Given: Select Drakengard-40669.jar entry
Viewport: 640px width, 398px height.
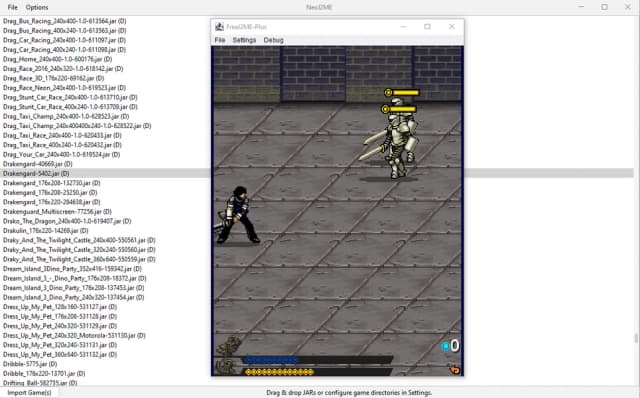Looking at the screenshot, I should coord(38,164).
